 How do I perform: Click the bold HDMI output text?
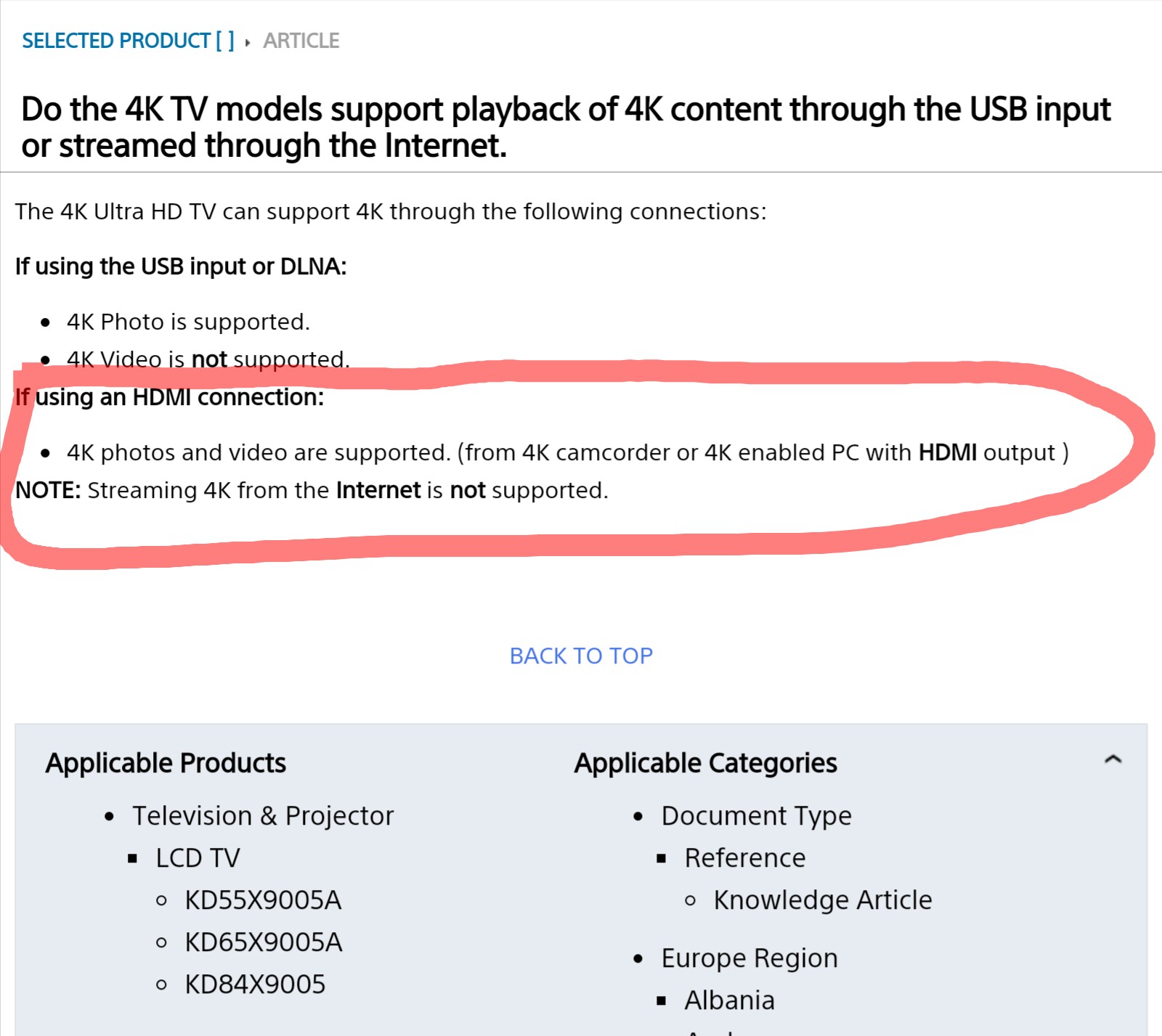pos(947,452)
